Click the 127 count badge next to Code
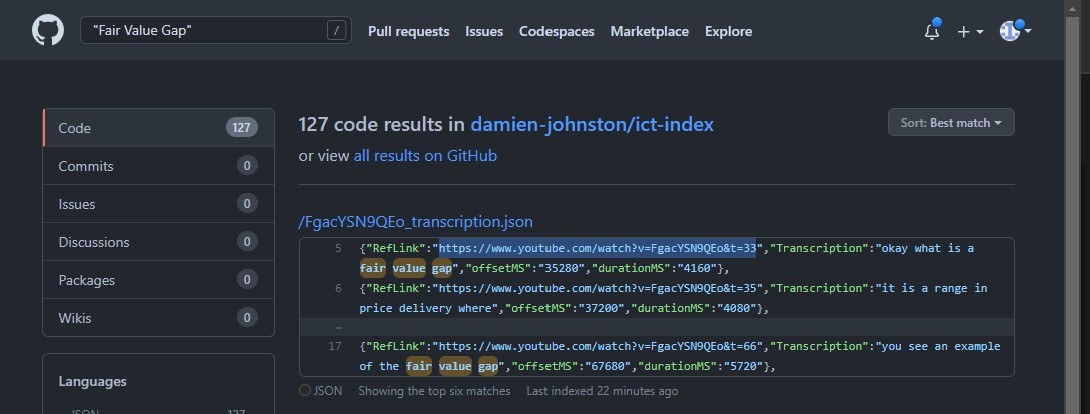The width and height of the screenshot is (1090, 414). tap(242, 128)
